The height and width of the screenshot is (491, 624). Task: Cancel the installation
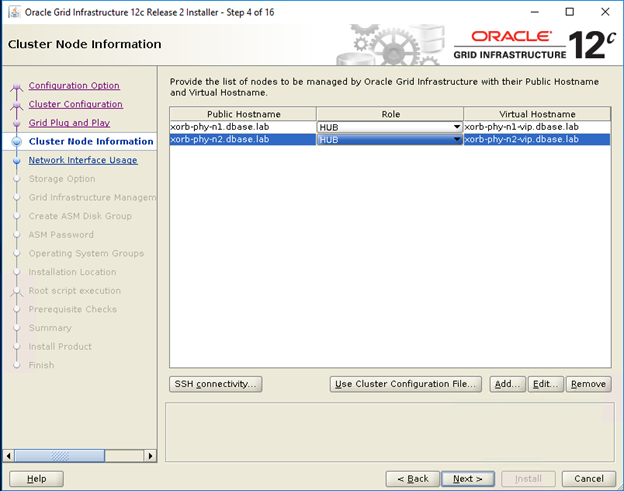point(589,479)
